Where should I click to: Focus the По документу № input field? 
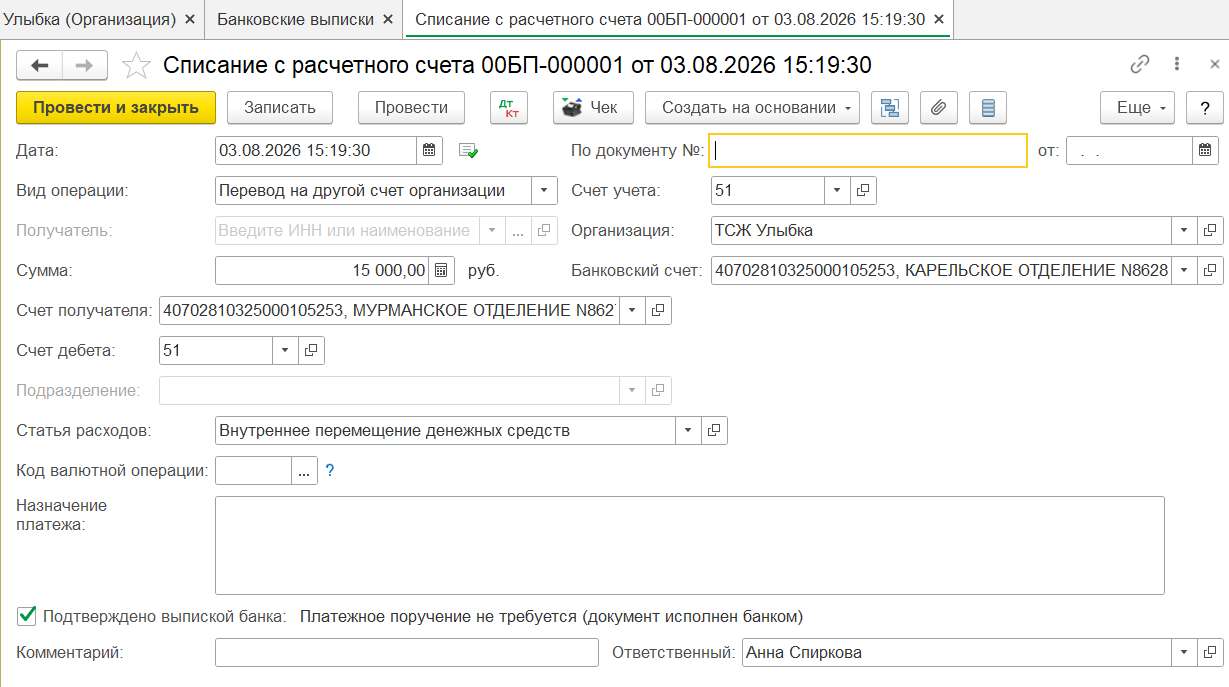point(868,151)
